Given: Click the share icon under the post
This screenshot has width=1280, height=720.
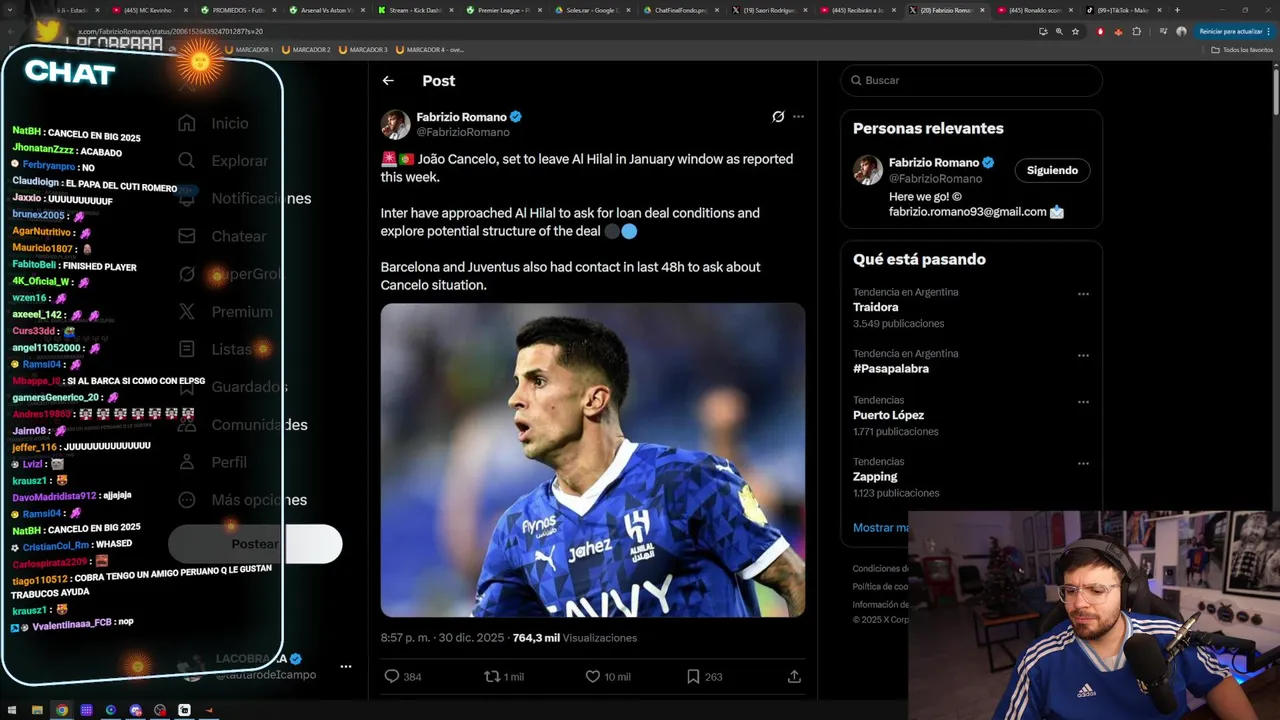Looking at the screenshot, I should 794,677.
